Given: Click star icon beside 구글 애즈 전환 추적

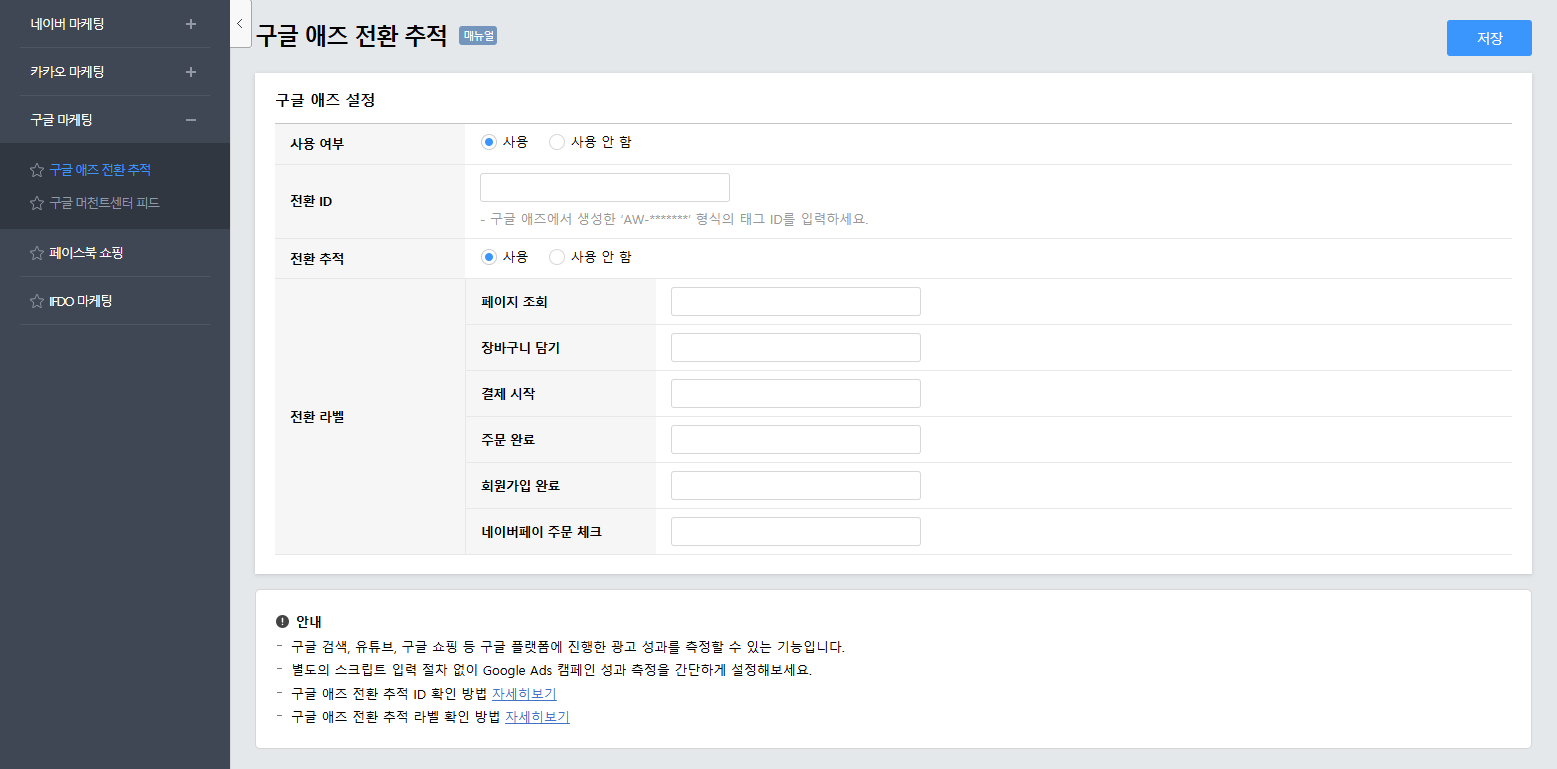Looking at the screenshot, I should [x=37, y=170].
